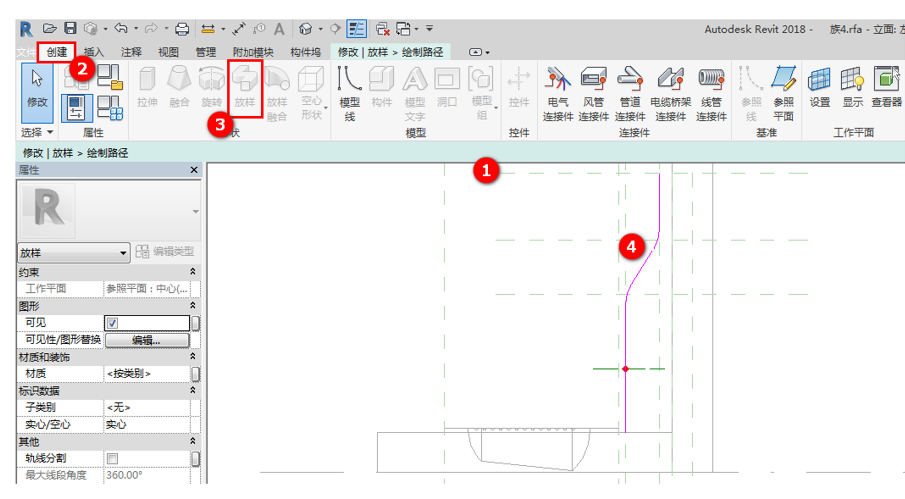Click the Edit (编辑...) visibility override button
The height and width of the screenshot is (499, 905).
(x=147, y=340)
